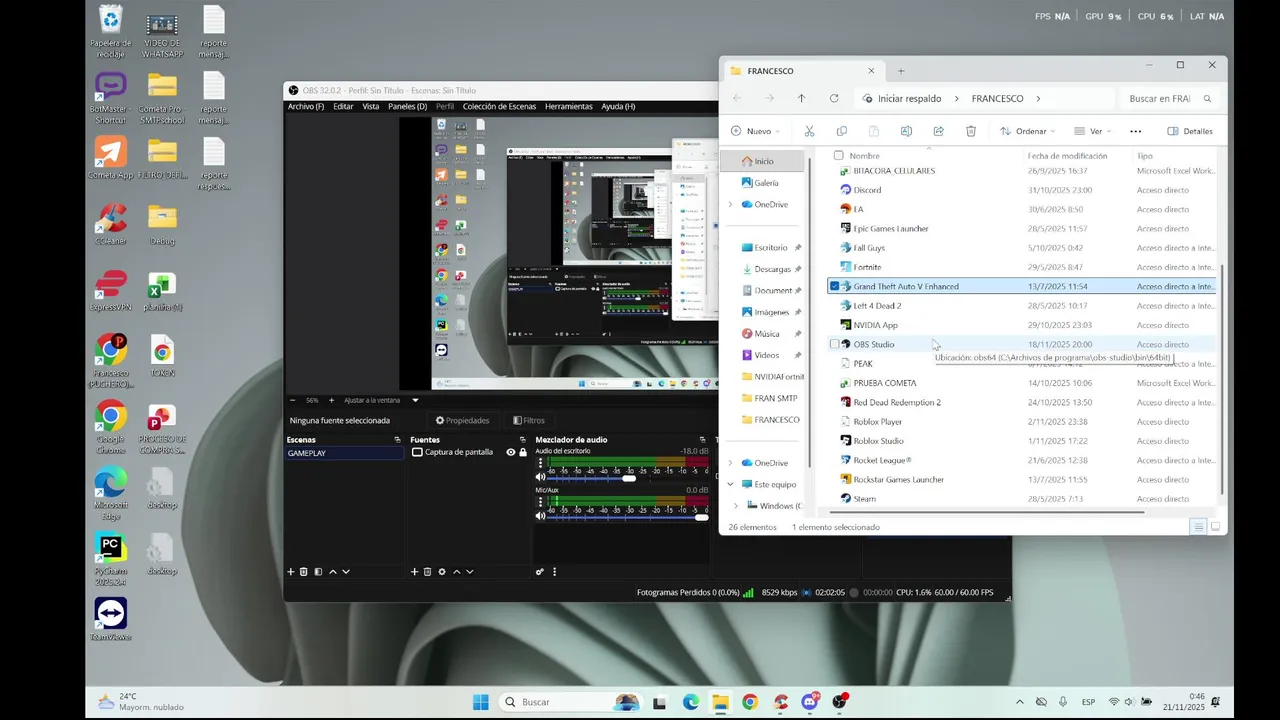Click the Filtros button in OBS

528,420
